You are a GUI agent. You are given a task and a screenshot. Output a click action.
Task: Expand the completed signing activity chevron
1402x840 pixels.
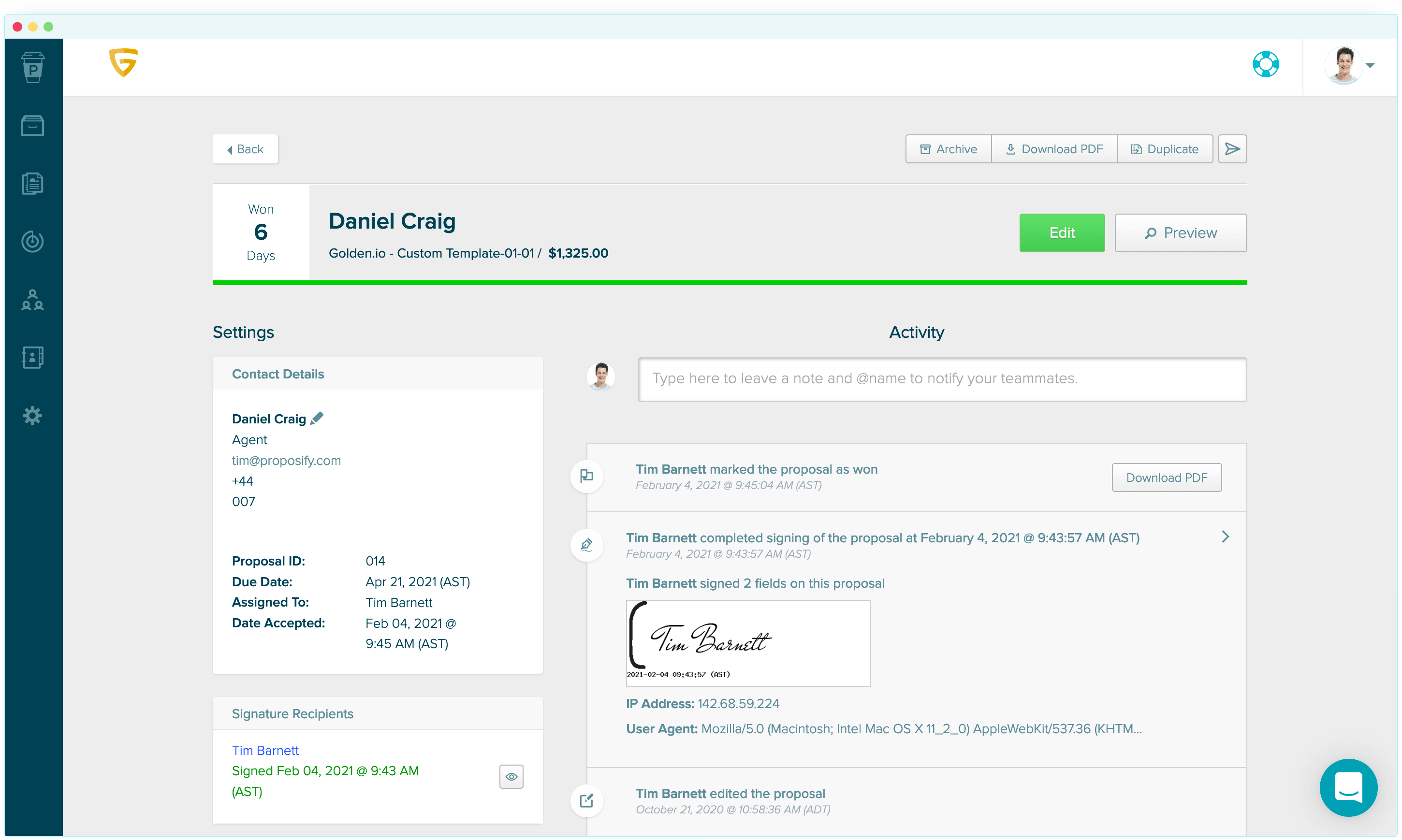click(x=1226, y=536)
